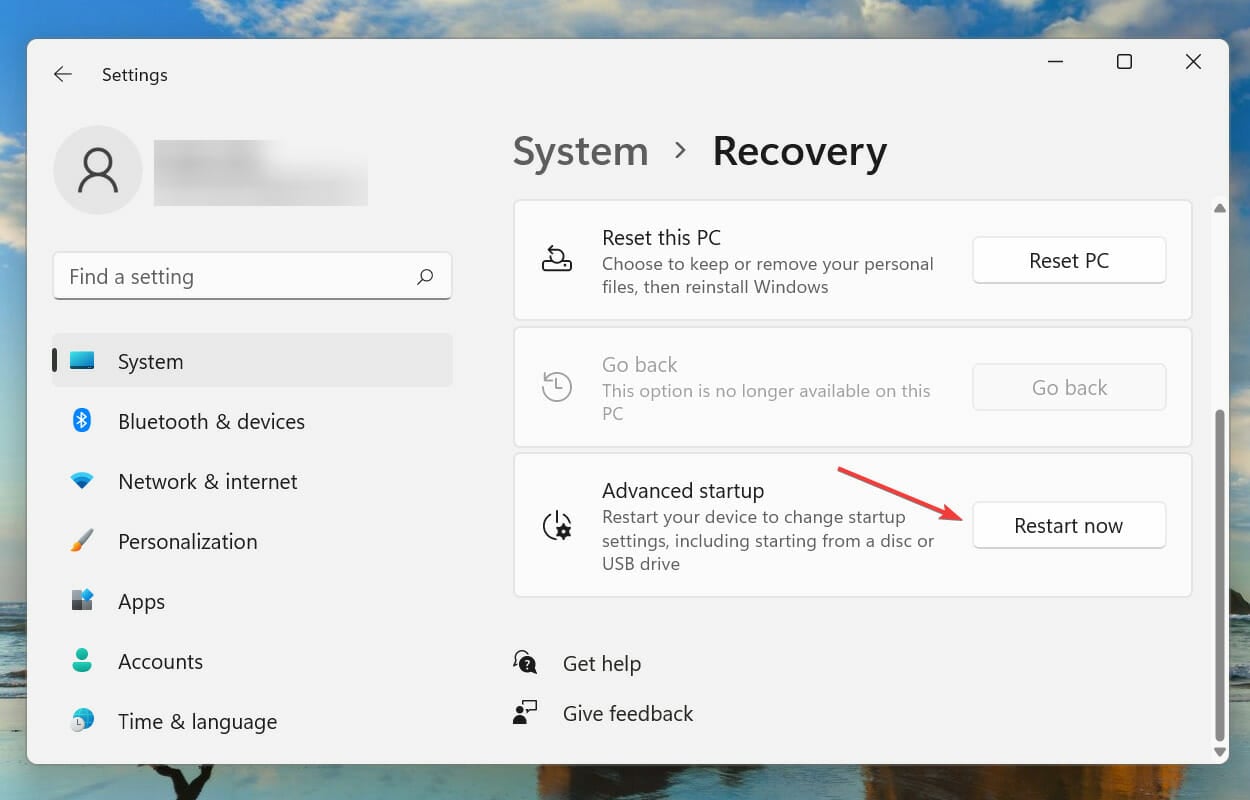Close the Settings window
The image size is (1250, 800).
point(1193,62)
